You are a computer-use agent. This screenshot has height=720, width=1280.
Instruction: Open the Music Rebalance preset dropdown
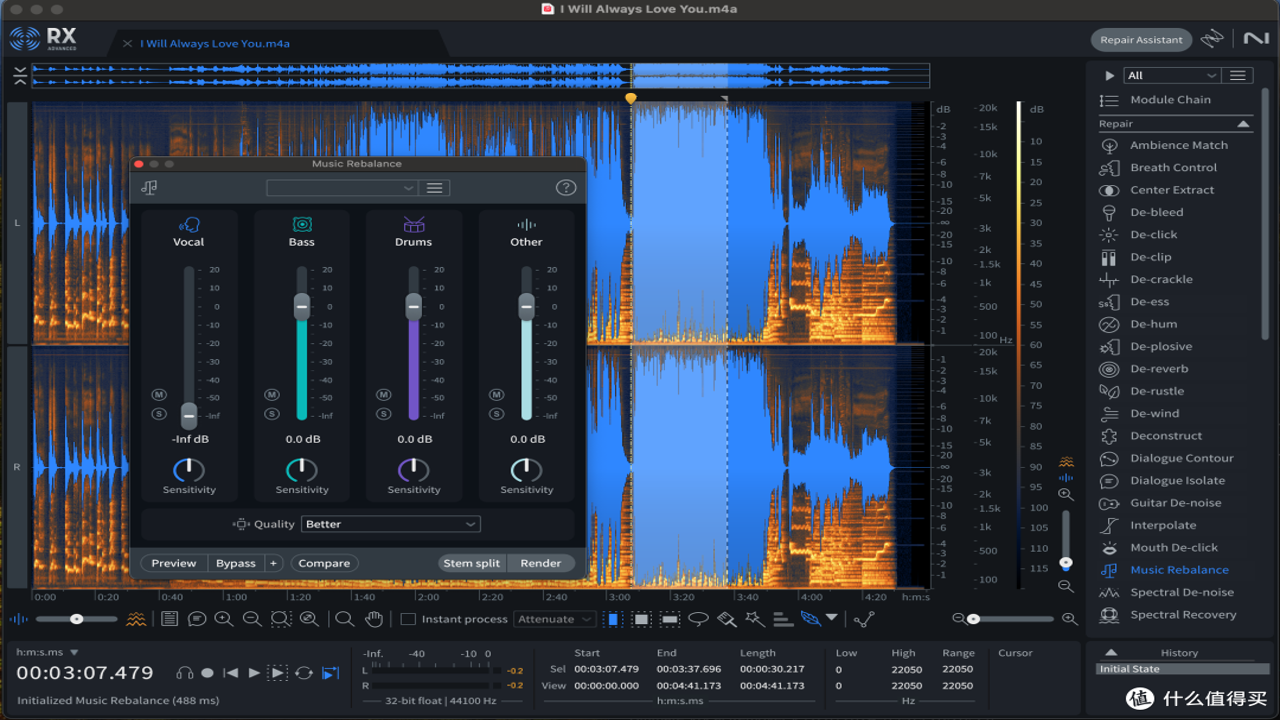(x=341, y=188)
